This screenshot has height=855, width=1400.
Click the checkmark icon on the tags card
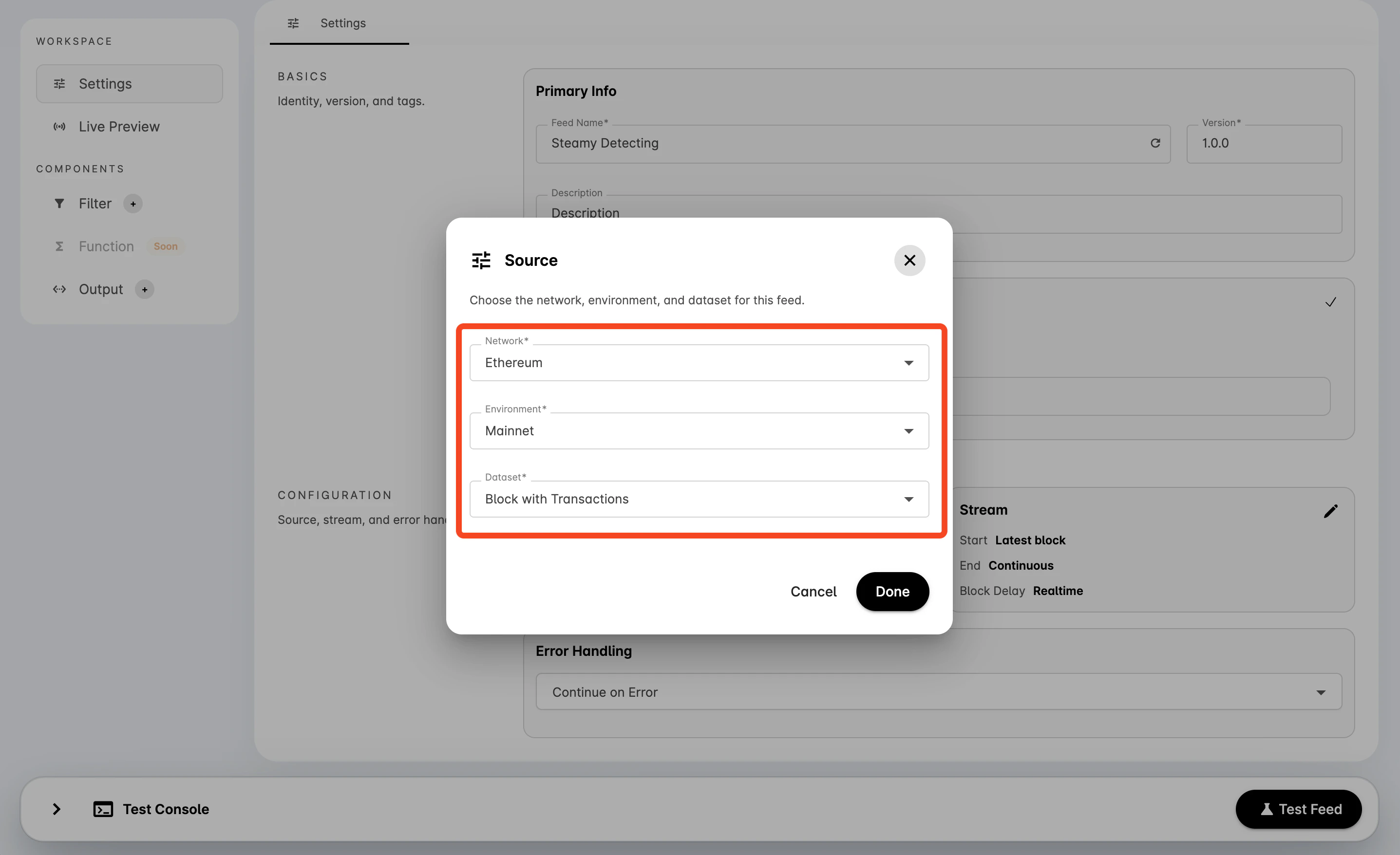1331,302
